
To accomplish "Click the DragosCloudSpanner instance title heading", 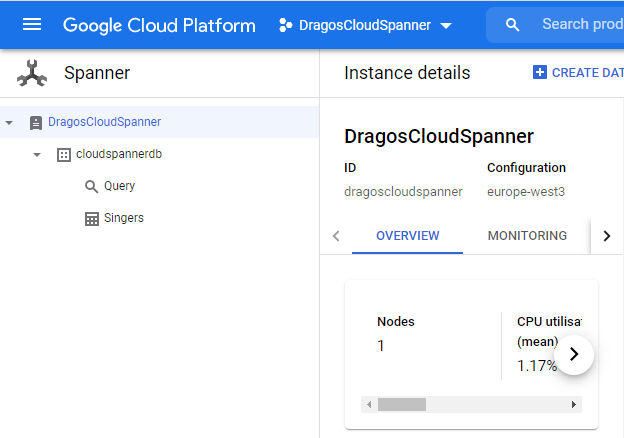I will coord(439,136).
